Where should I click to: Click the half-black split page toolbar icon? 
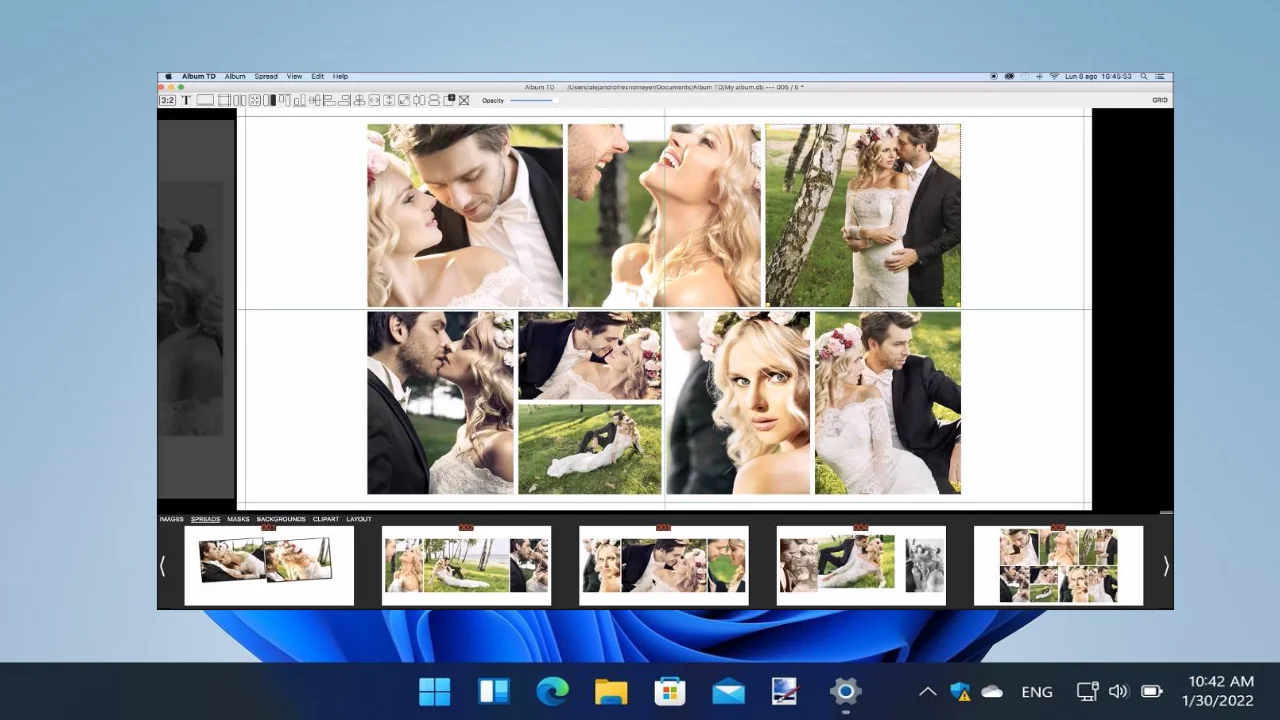(x=270, y=100)
